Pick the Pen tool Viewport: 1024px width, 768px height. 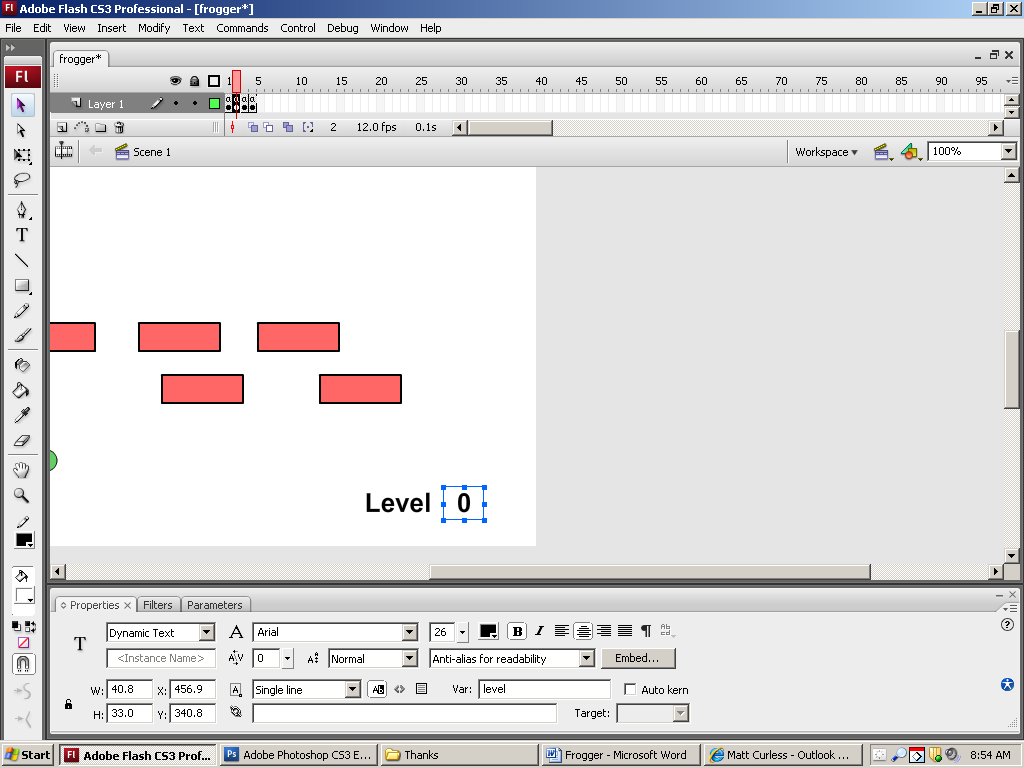point(21,210)
